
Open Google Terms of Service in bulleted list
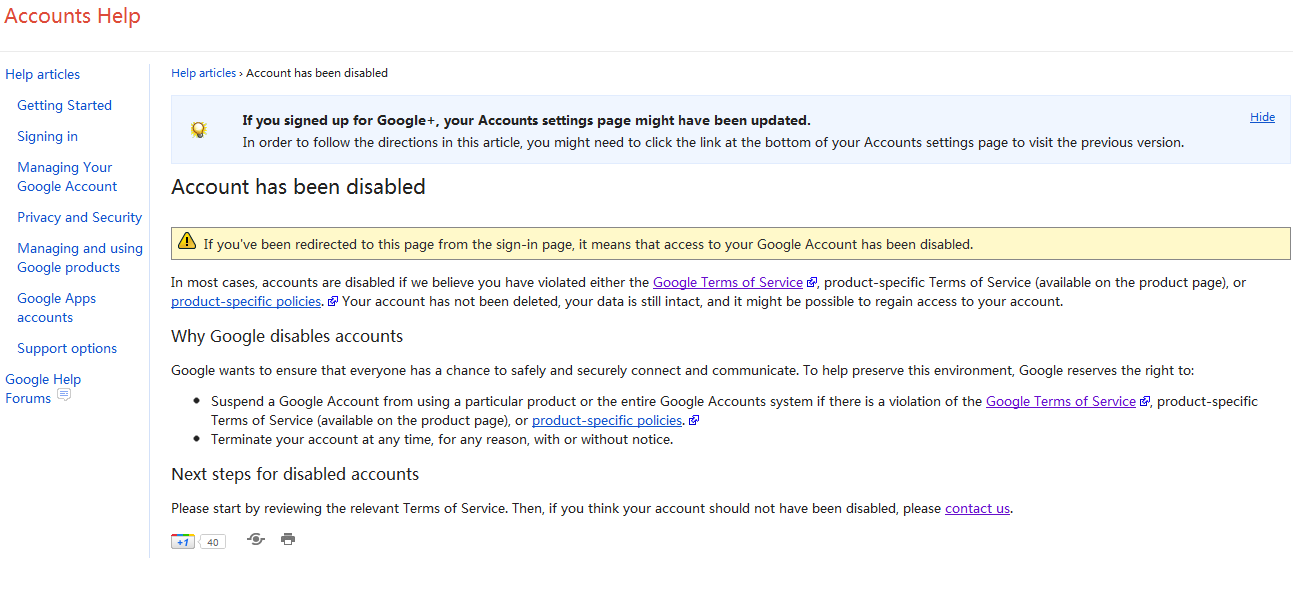[x=1061, y=401]
